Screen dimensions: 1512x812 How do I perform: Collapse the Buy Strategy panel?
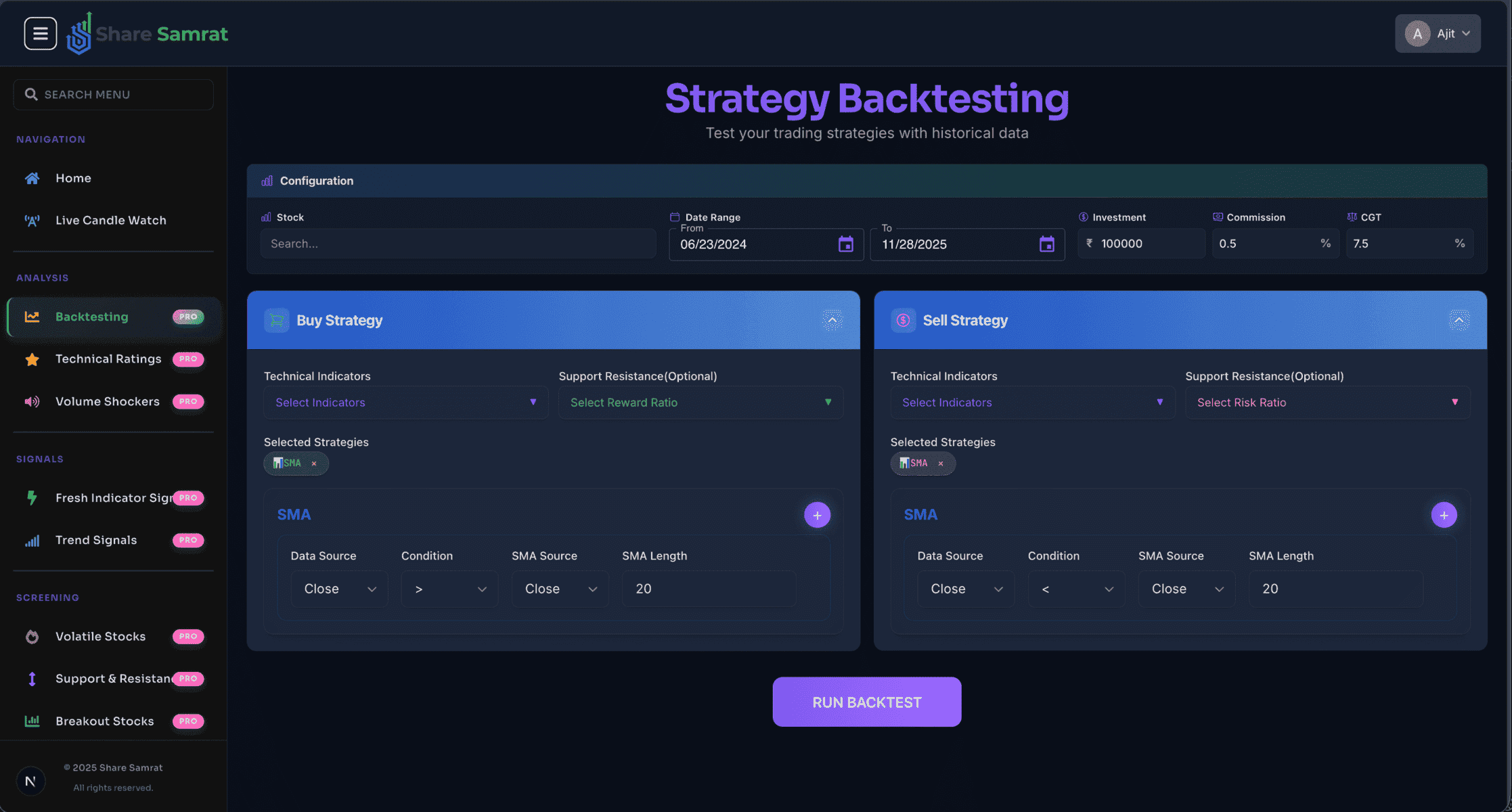coord(831,320)
